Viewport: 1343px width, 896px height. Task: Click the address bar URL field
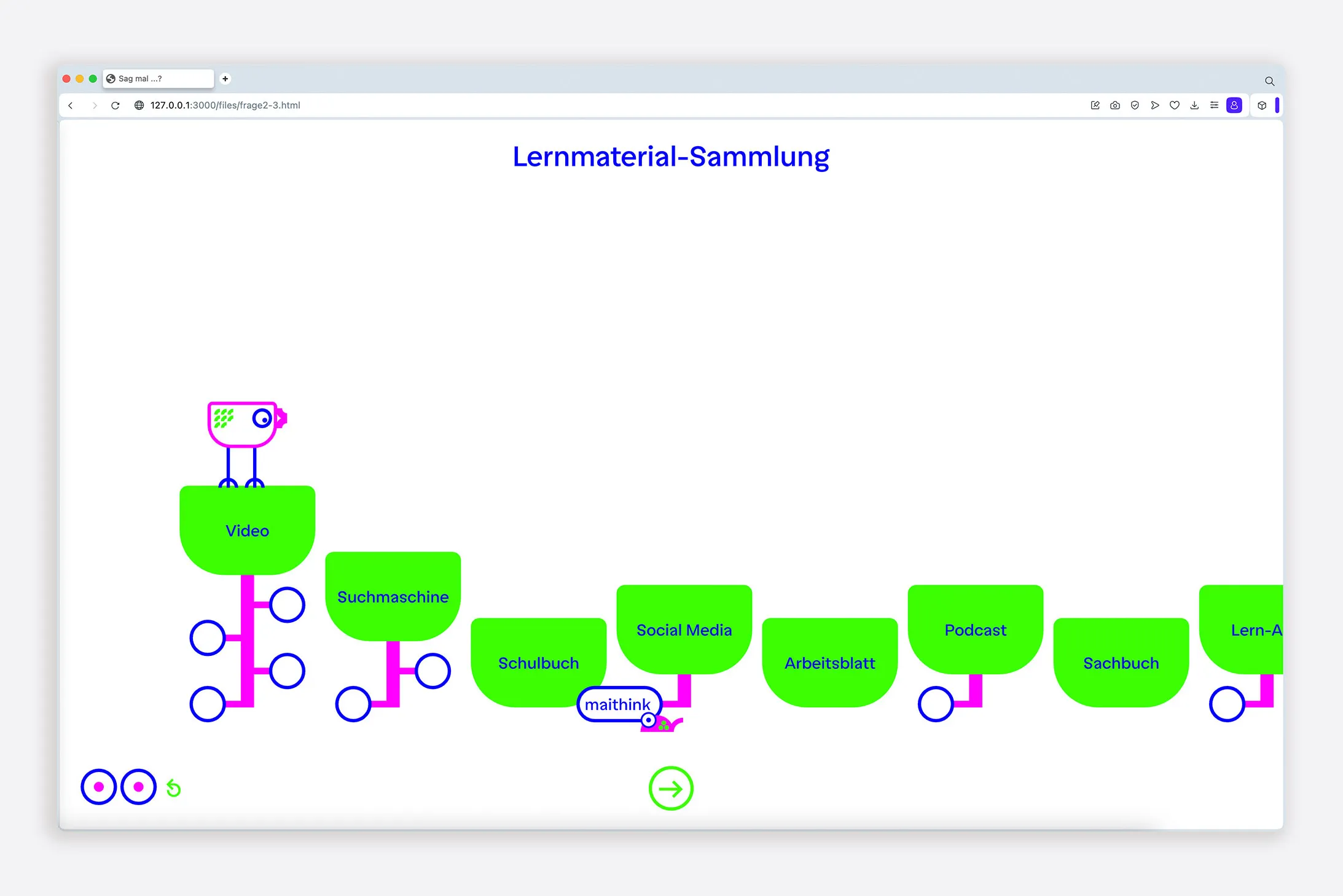point(225,105)
